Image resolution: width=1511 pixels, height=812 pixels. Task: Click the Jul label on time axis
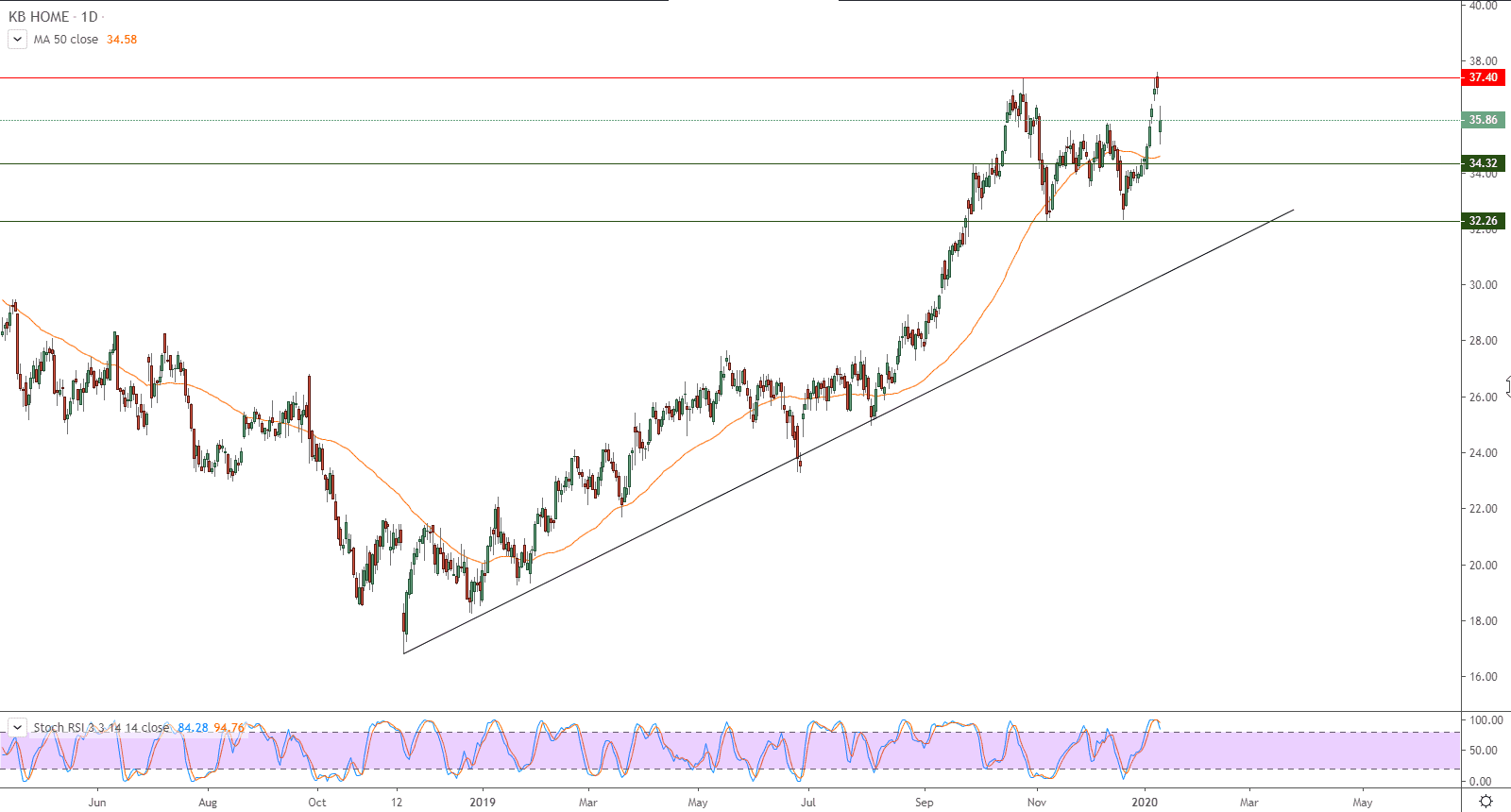pos(808,803)
